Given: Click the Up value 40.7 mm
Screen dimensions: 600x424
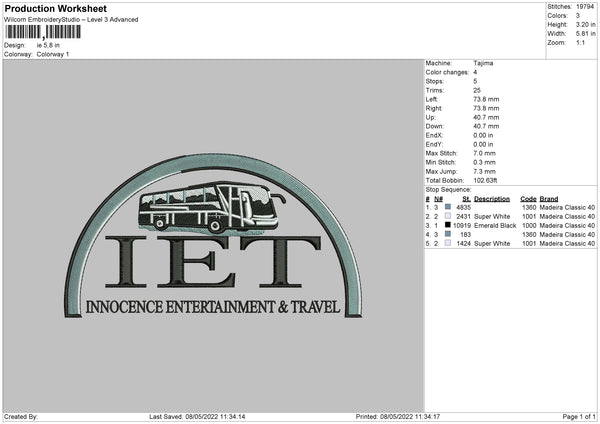Looking at the screenshot, I should point(486,117).
